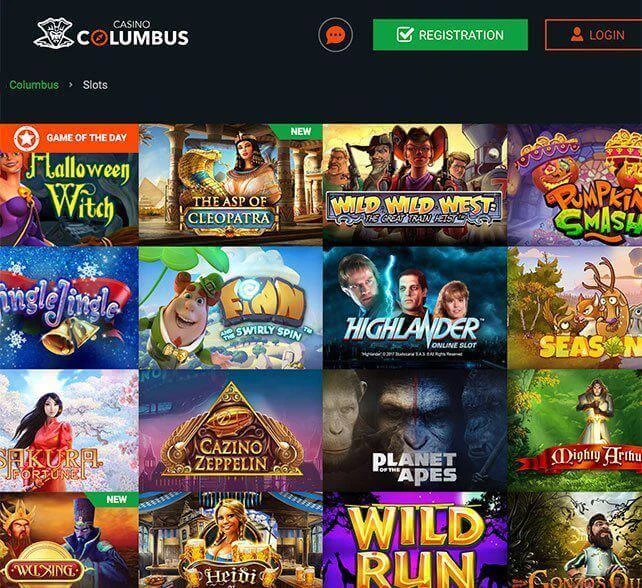Click the Game of the Day star icon
The image size is (642, 588).
(x=26, y=138)
